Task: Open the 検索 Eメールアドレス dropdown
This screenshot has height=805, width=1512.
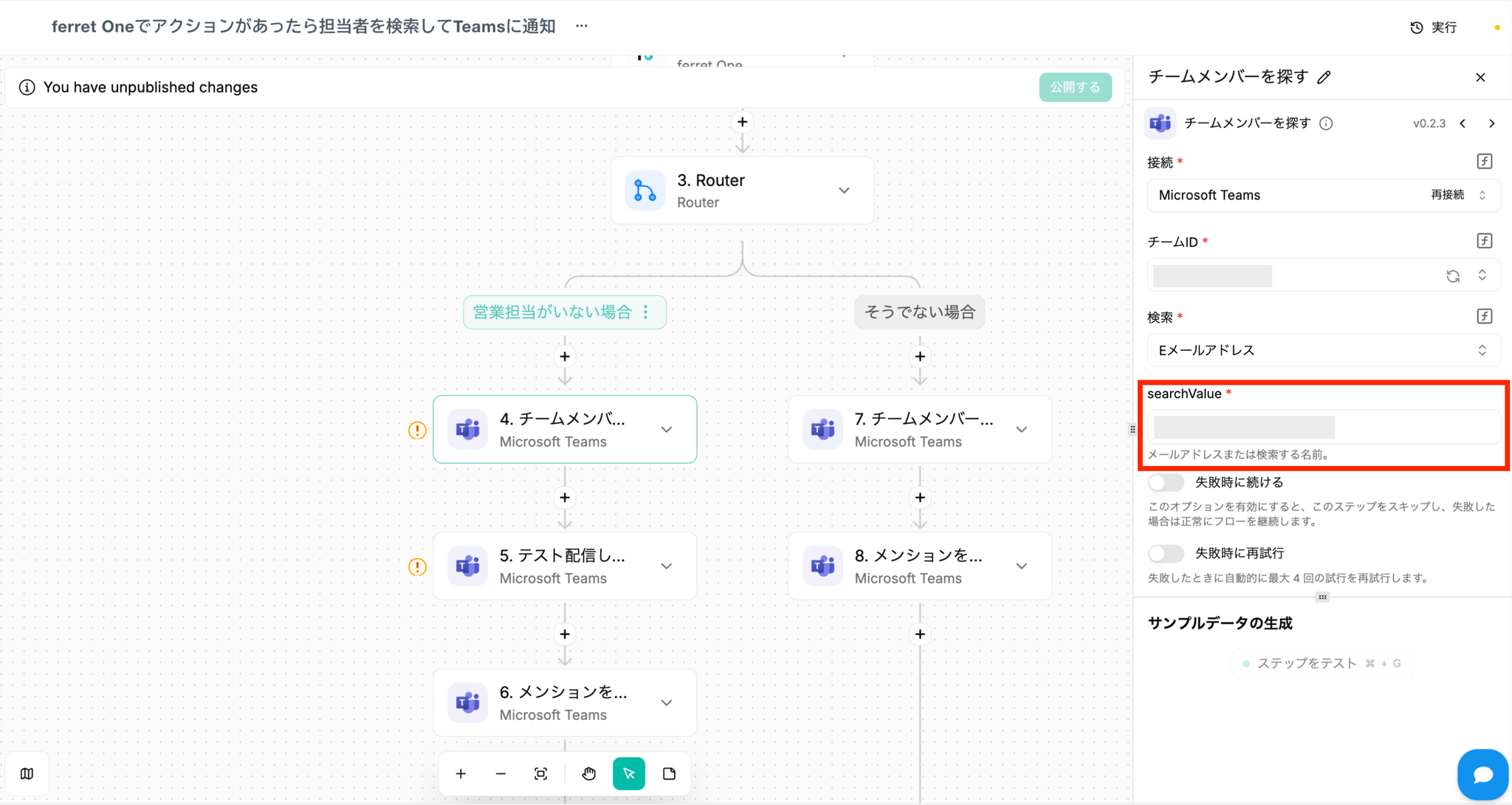Action: [1322, 350]
